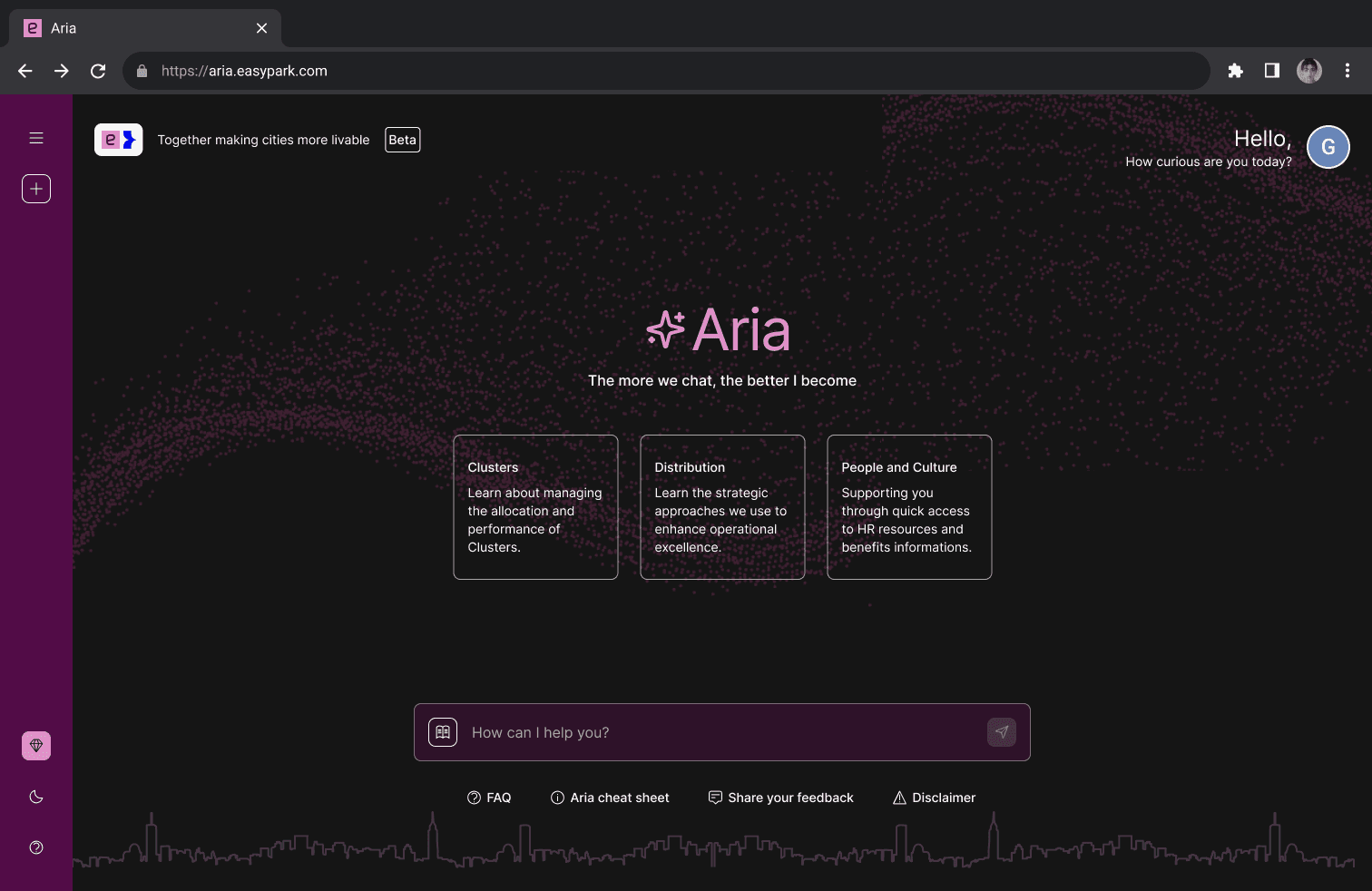
Task: Toggle dark mode moon icon
Action: click(x=36, y=797)
